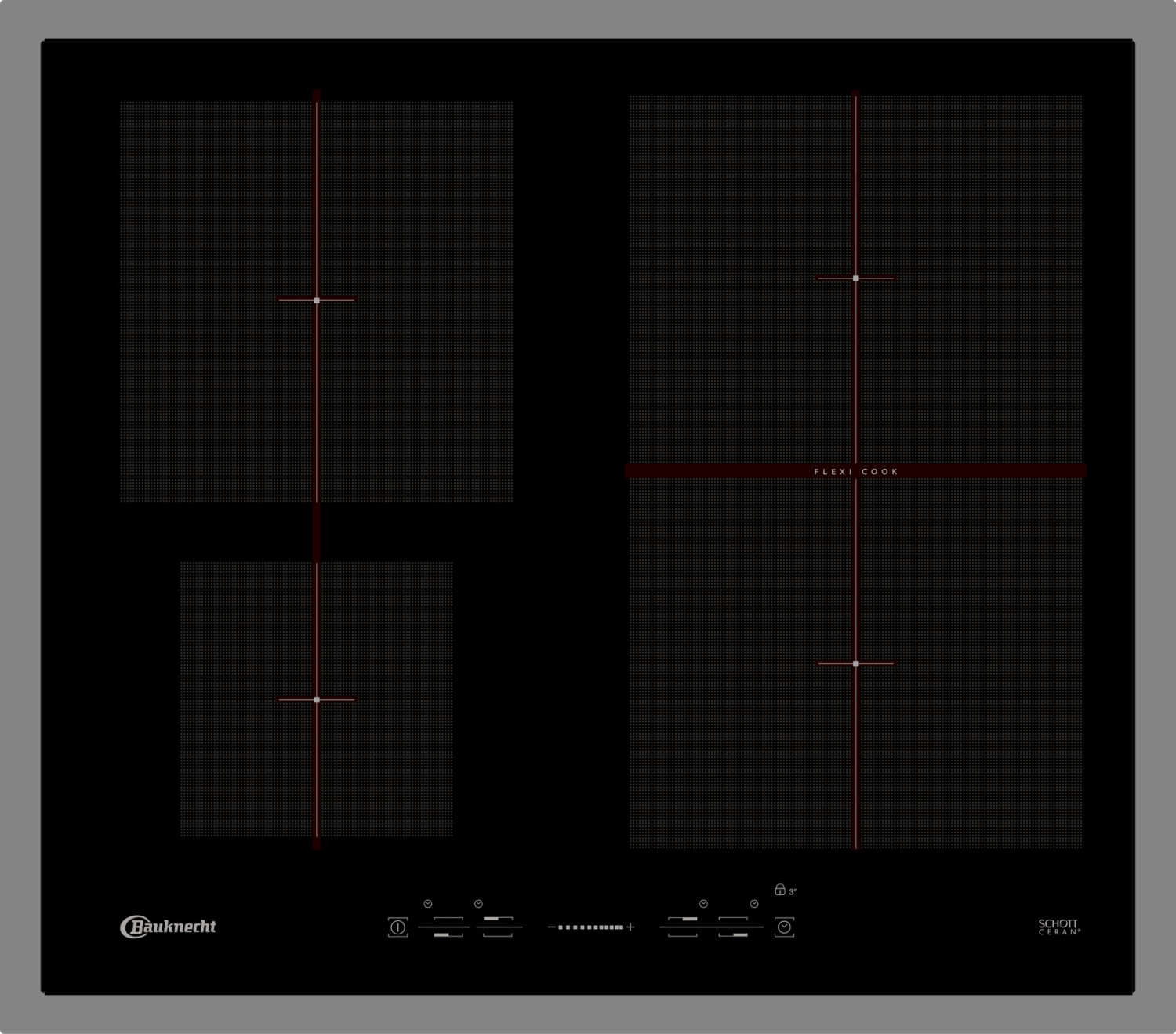Viewport: 1176px width, 1034px height.
Task: Click the small front-left zone center crosshair
Action: 317,699
